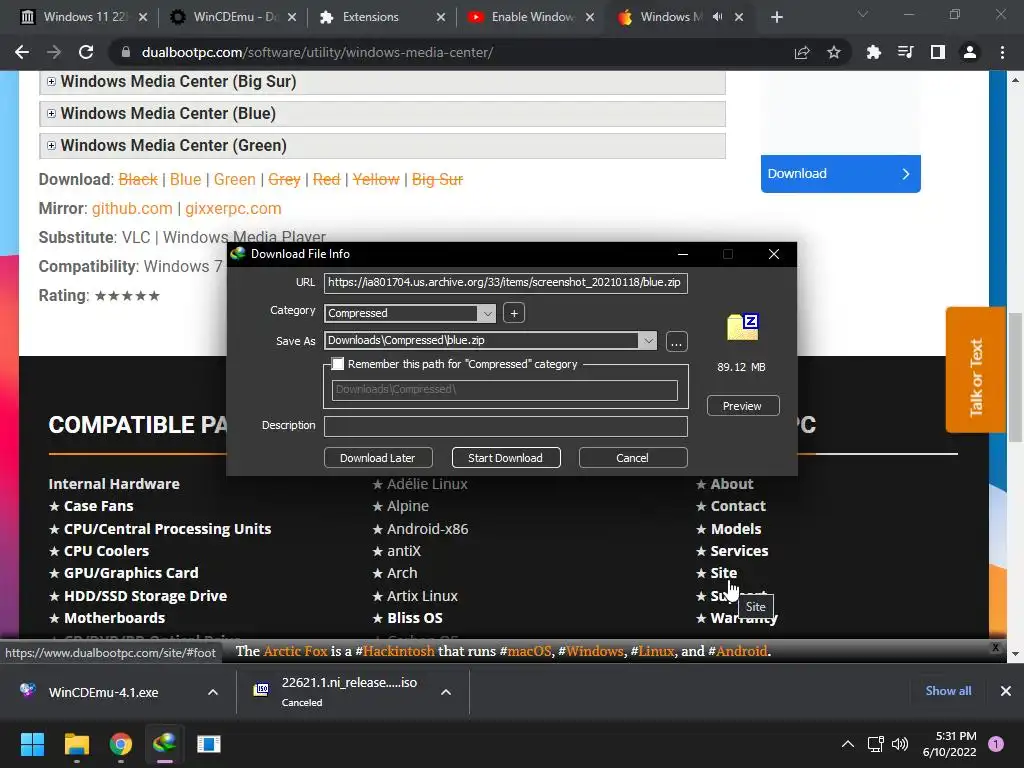Open the tab search chevron in the title bar

[863, 14]
